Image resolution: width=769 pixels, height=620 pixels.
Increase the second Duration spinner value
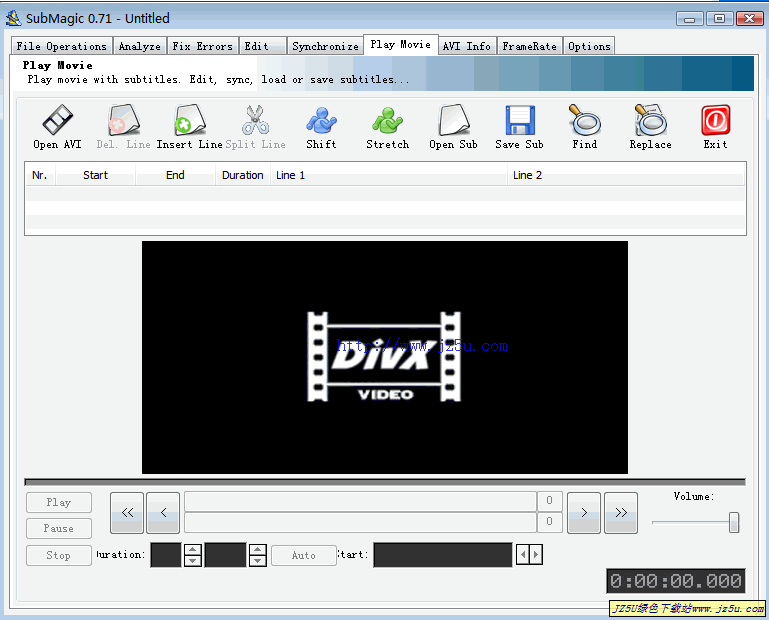point(258,549)
